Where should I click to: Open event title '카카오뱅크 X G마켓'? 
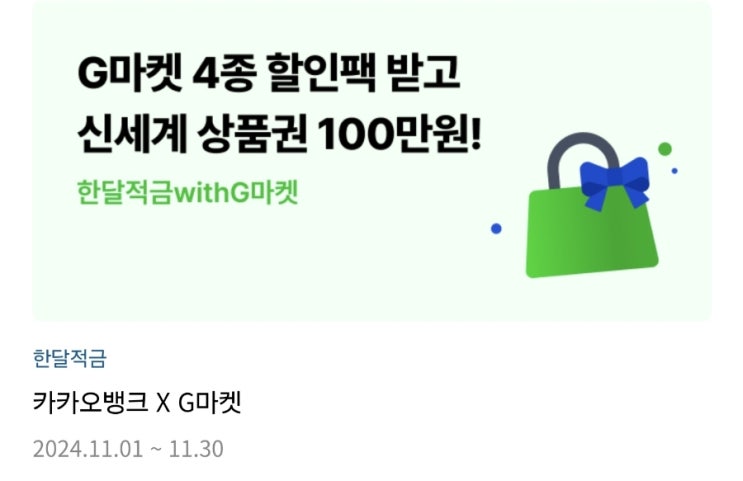pyautogui.click(x=137, y=403)
